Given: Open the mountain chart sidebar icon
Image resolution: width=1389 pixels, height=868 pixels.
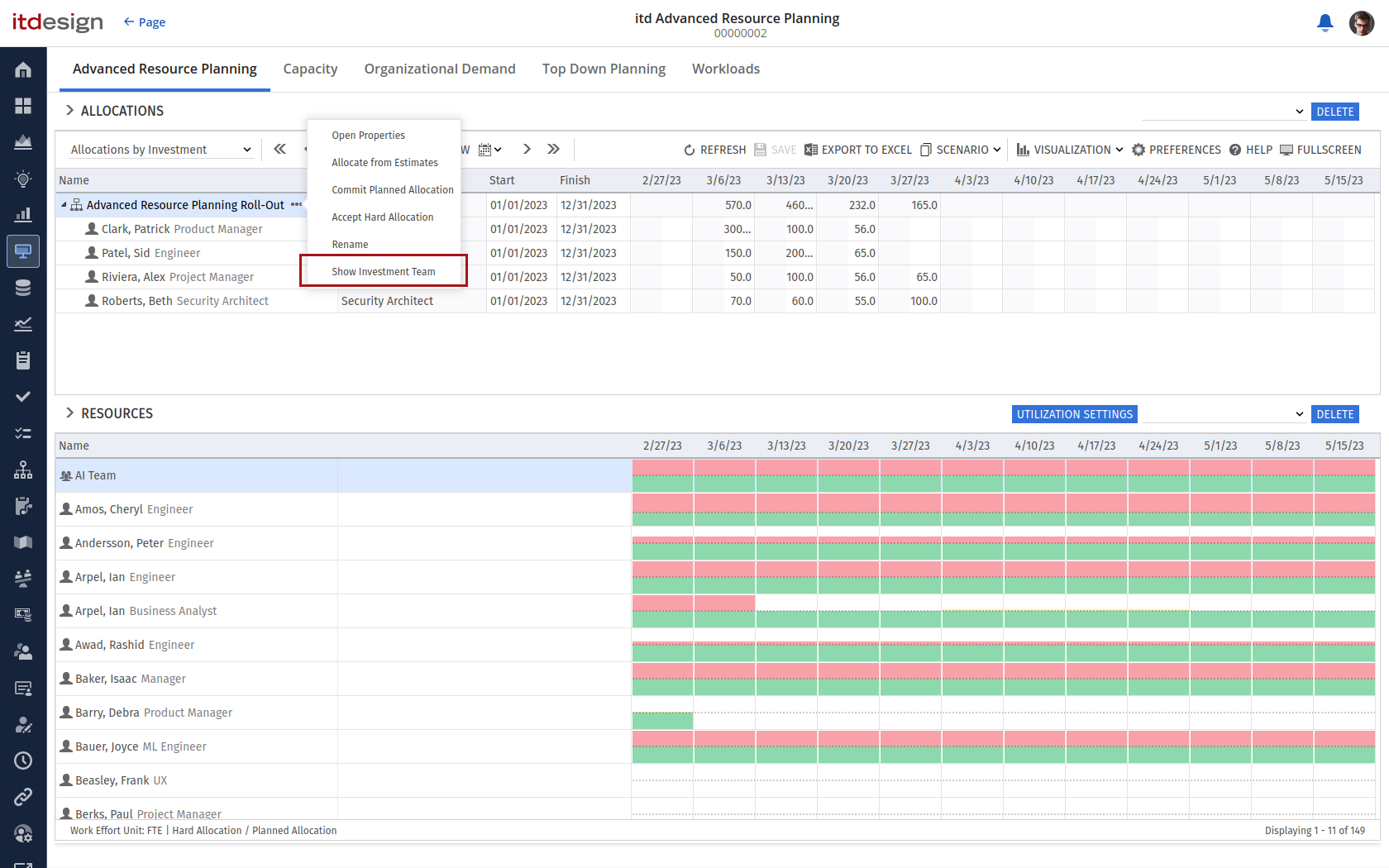Looking at the screenshot, I should 23,142.
